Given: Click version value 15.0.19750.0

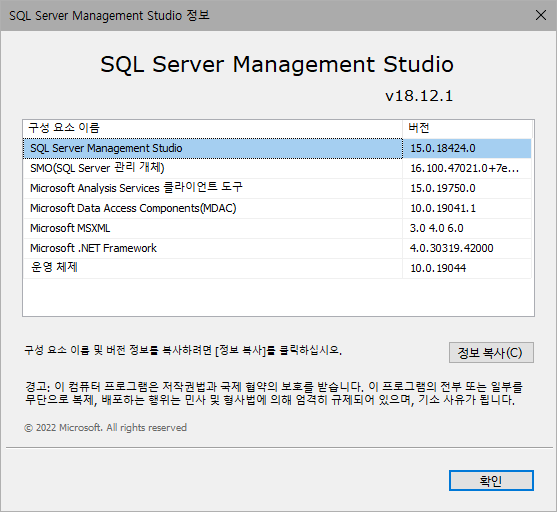Looking at the screenshot, I should coord(443,188).
